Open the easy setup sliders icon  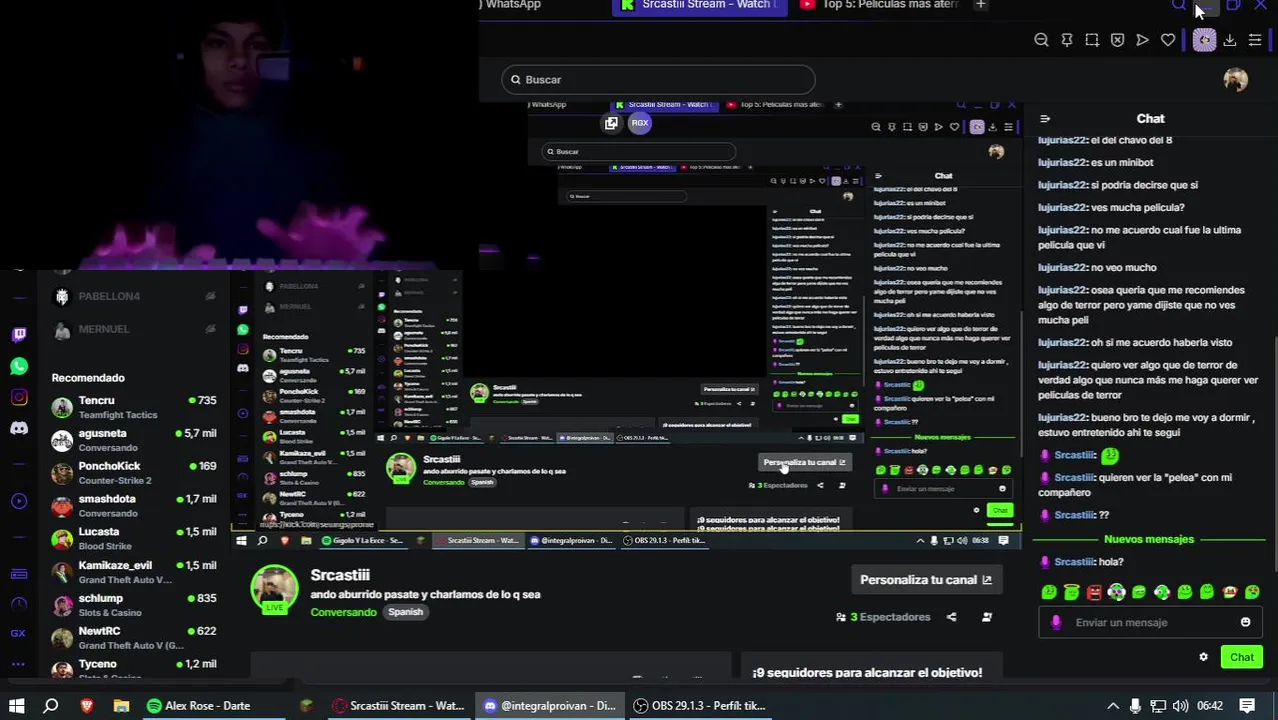point(1255,40)
